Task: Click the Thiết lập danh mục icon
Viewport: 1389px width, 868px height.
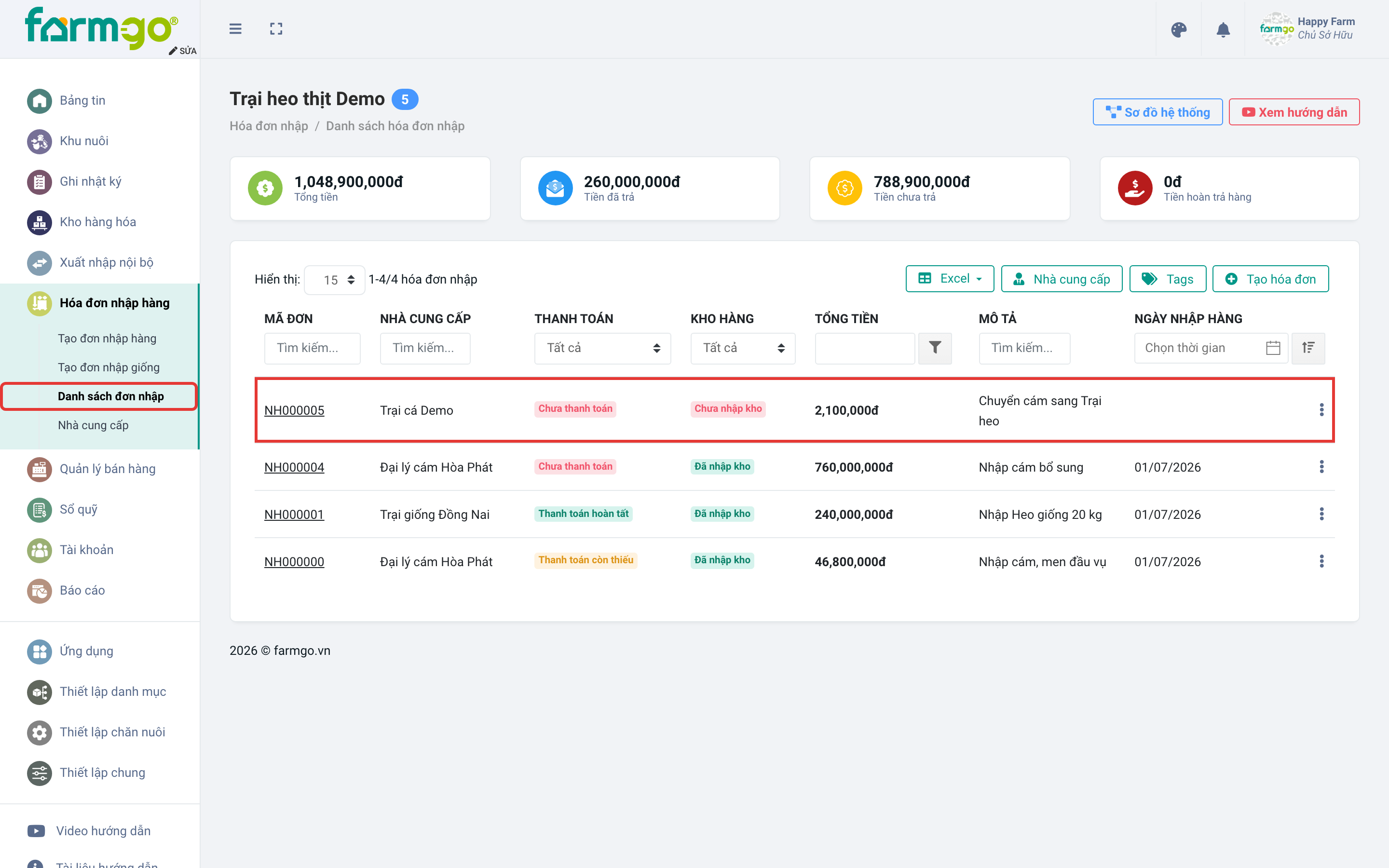Action: point(39,692)
